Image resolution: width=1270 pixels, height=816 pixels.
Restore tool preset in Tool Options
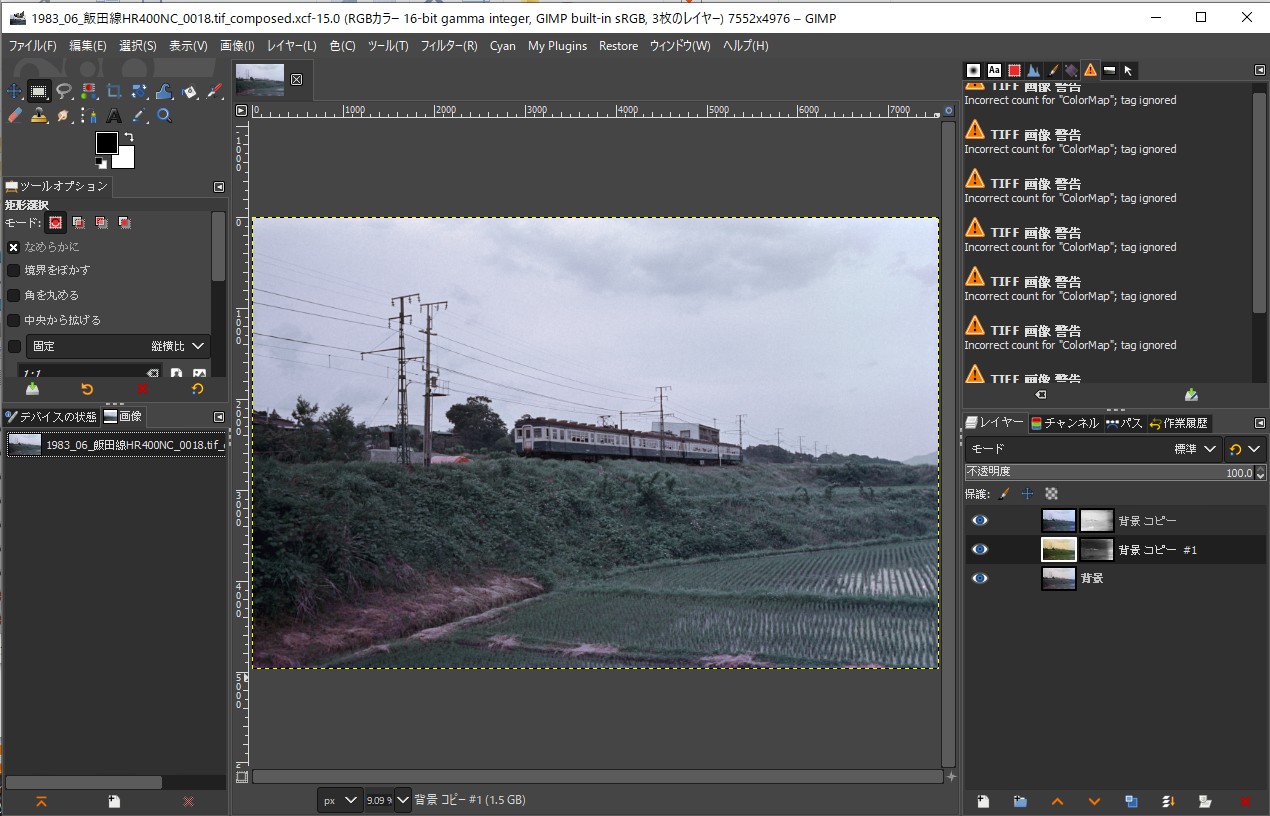[87, 389]
